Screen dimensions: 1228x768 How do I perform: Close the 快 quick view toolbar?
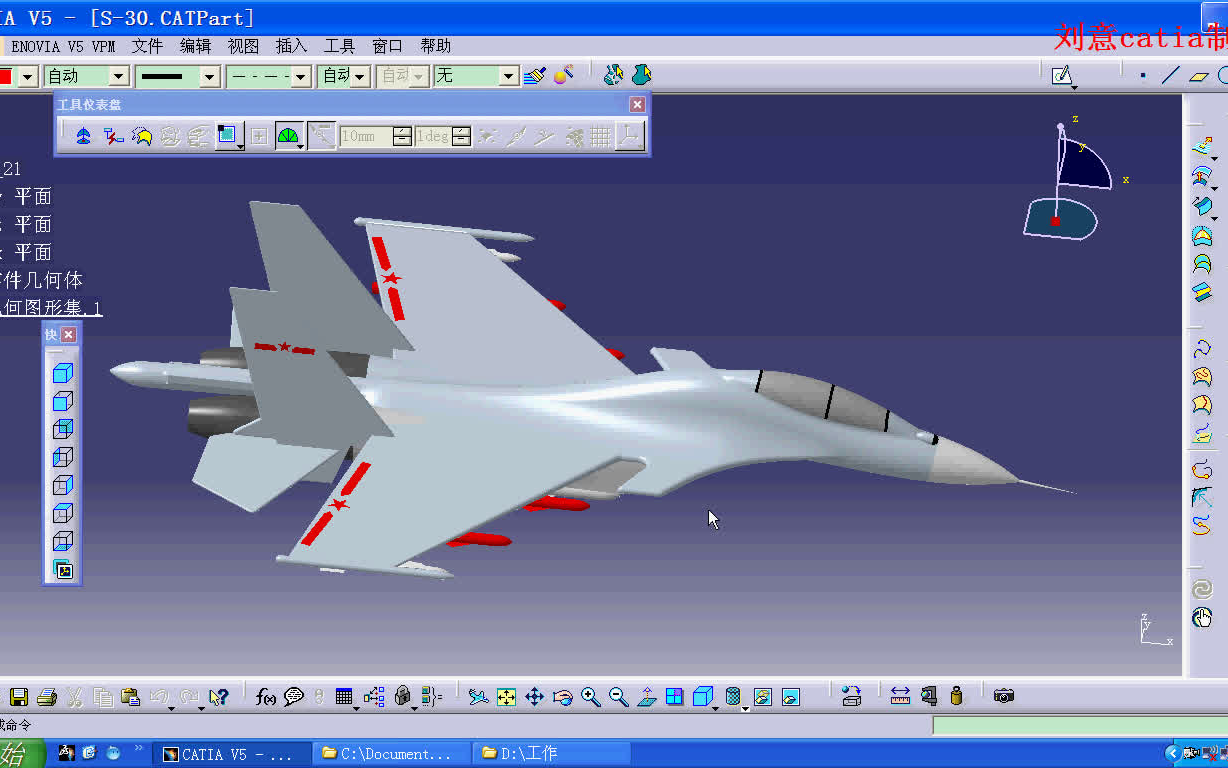tap(69, 335)
